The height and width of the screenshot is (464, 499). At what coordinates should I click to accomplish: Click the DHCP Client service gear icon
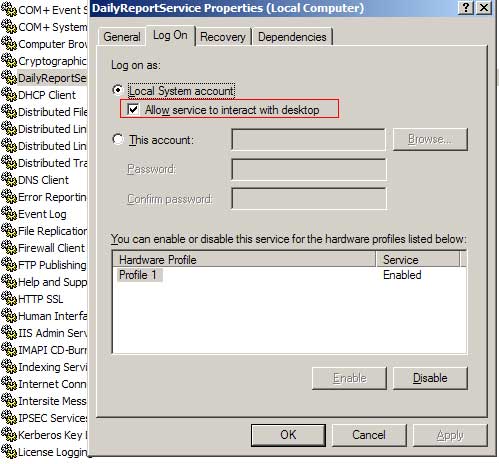pos(9,95)
